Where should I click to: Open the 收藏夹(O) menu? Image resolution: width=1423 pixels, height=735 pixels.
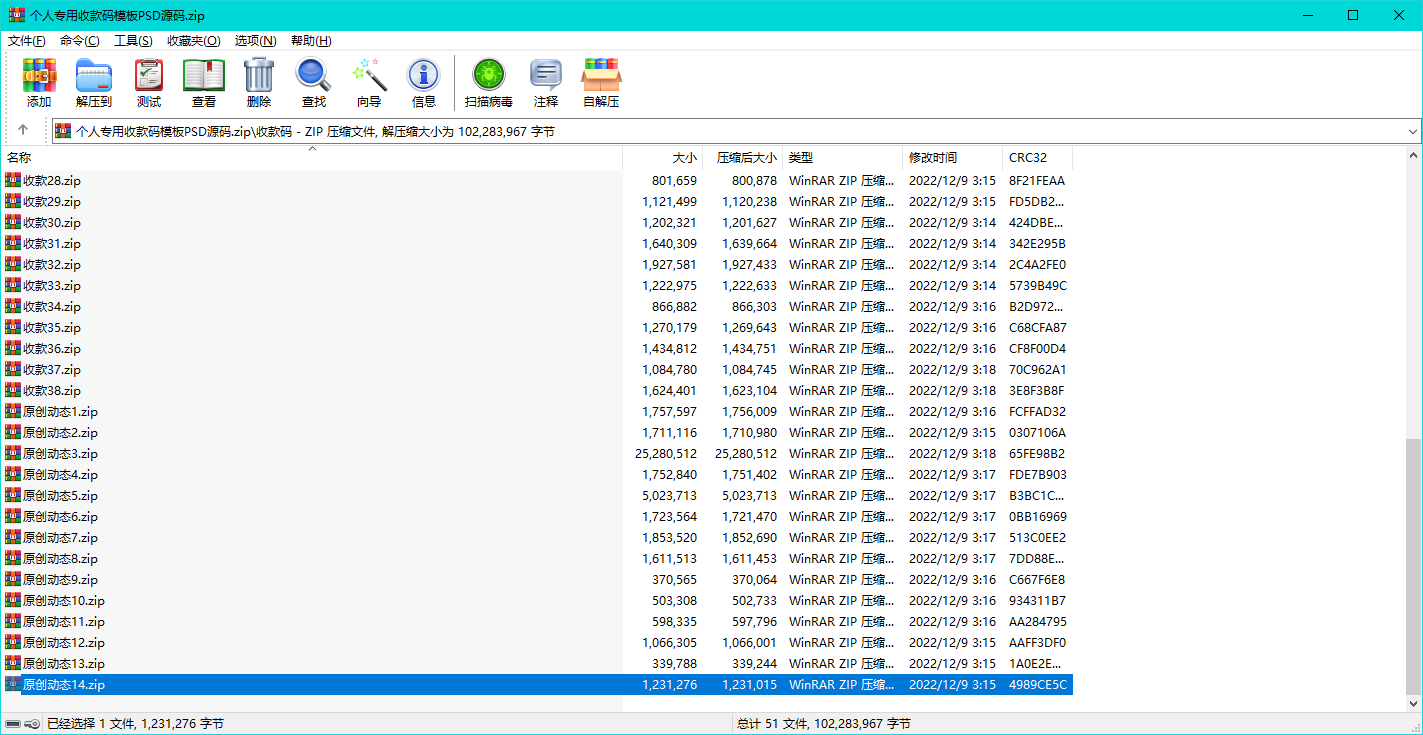tap(194, 41)
